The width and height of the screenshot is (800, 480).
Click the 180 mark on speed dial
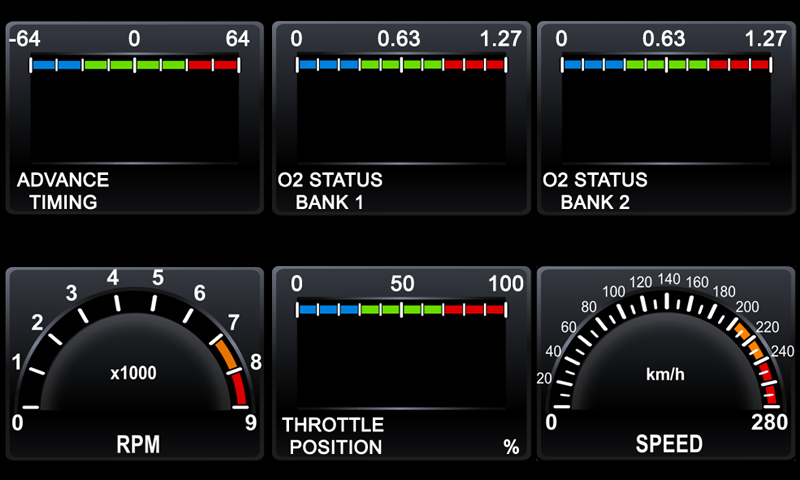click(x=724, y=292)
